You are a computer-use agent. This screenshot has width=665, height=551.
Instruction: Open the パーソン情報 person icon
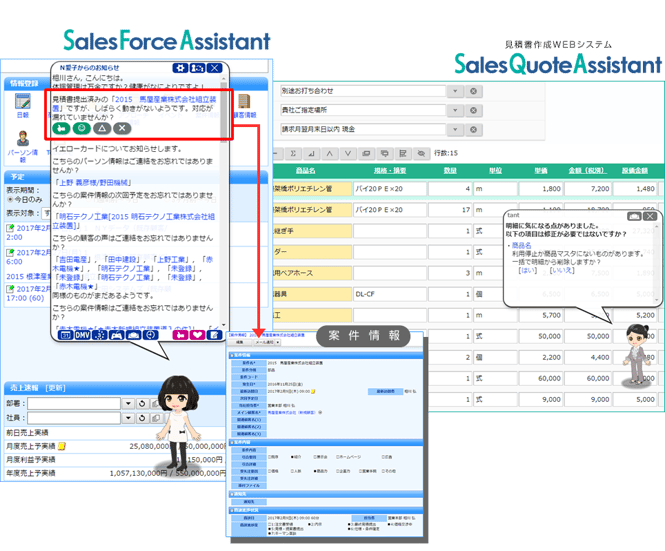coord(22,138)
